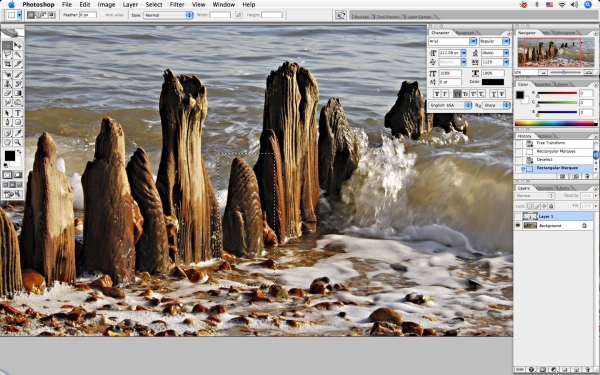The image size is (600, 375).
Task: Click the Character text color swatch
Action: point(493,82)
